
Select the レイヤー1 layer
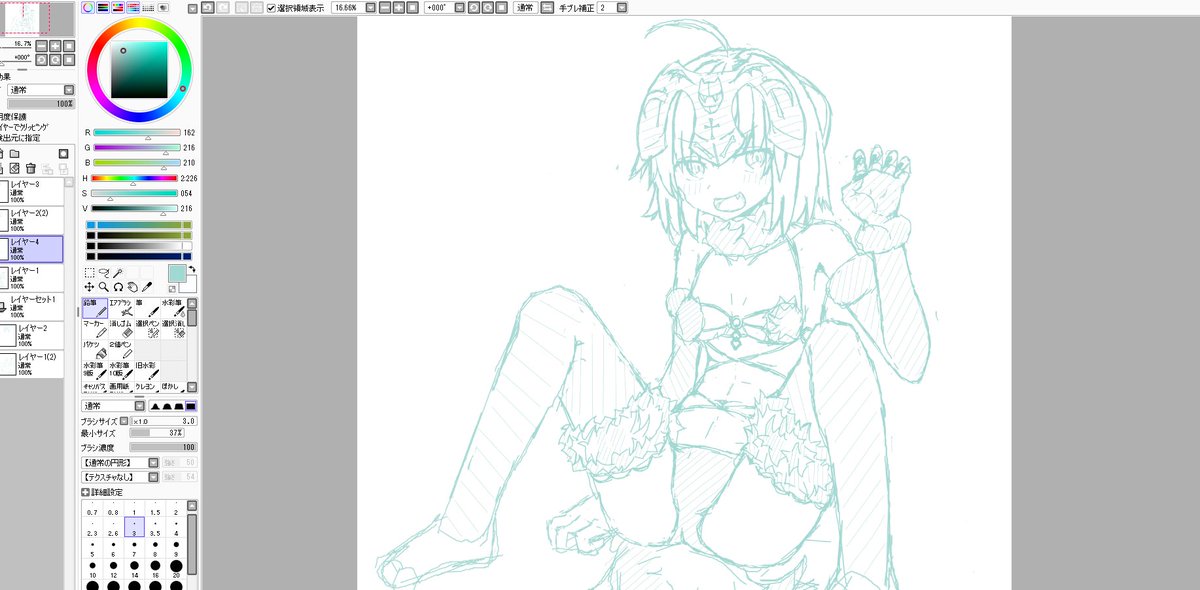click(32, 277)
